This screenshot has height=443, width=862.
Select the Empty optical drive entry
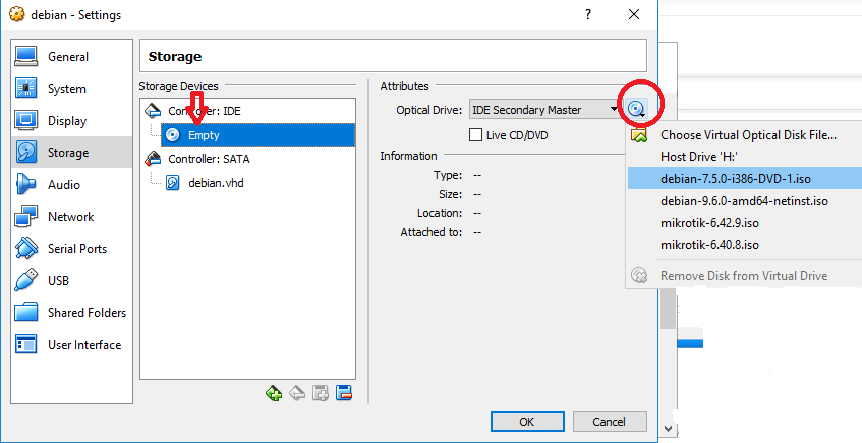coord(258,135)
